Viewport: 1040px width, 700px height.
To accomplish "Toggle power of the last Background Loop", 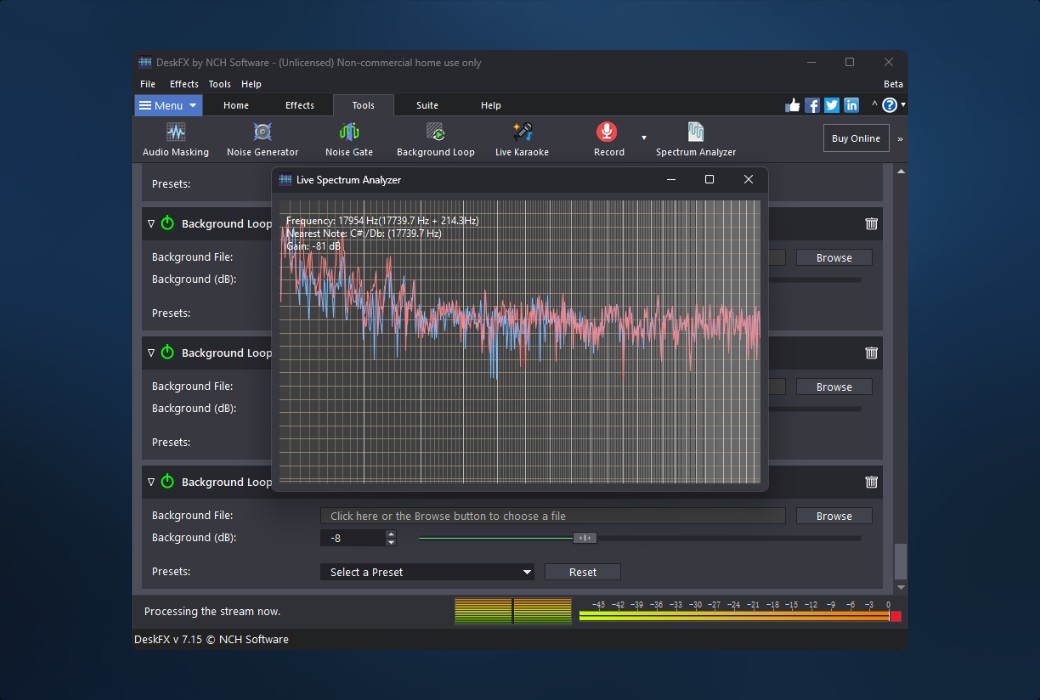I will pyautogui.click(x=167, y=482).
